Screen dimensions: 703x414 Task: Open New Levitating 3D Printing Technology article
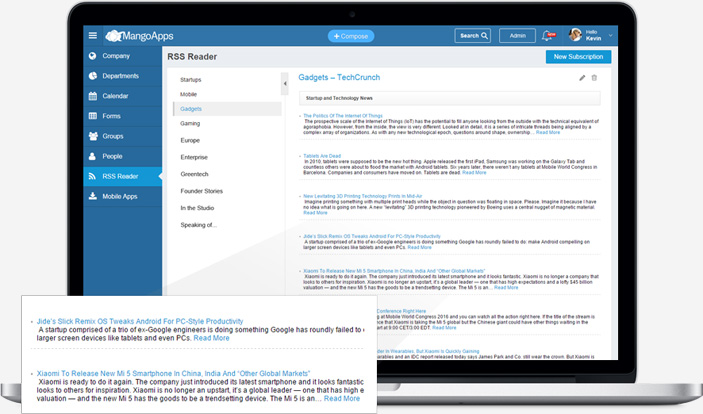(362, 196)
